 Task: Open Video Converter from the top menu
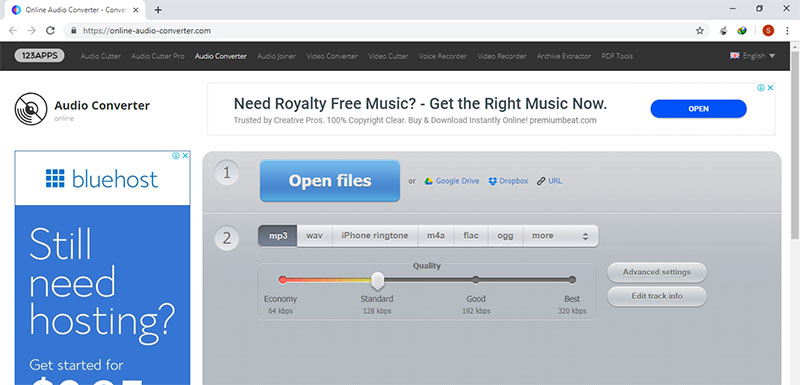click(332, 56)
